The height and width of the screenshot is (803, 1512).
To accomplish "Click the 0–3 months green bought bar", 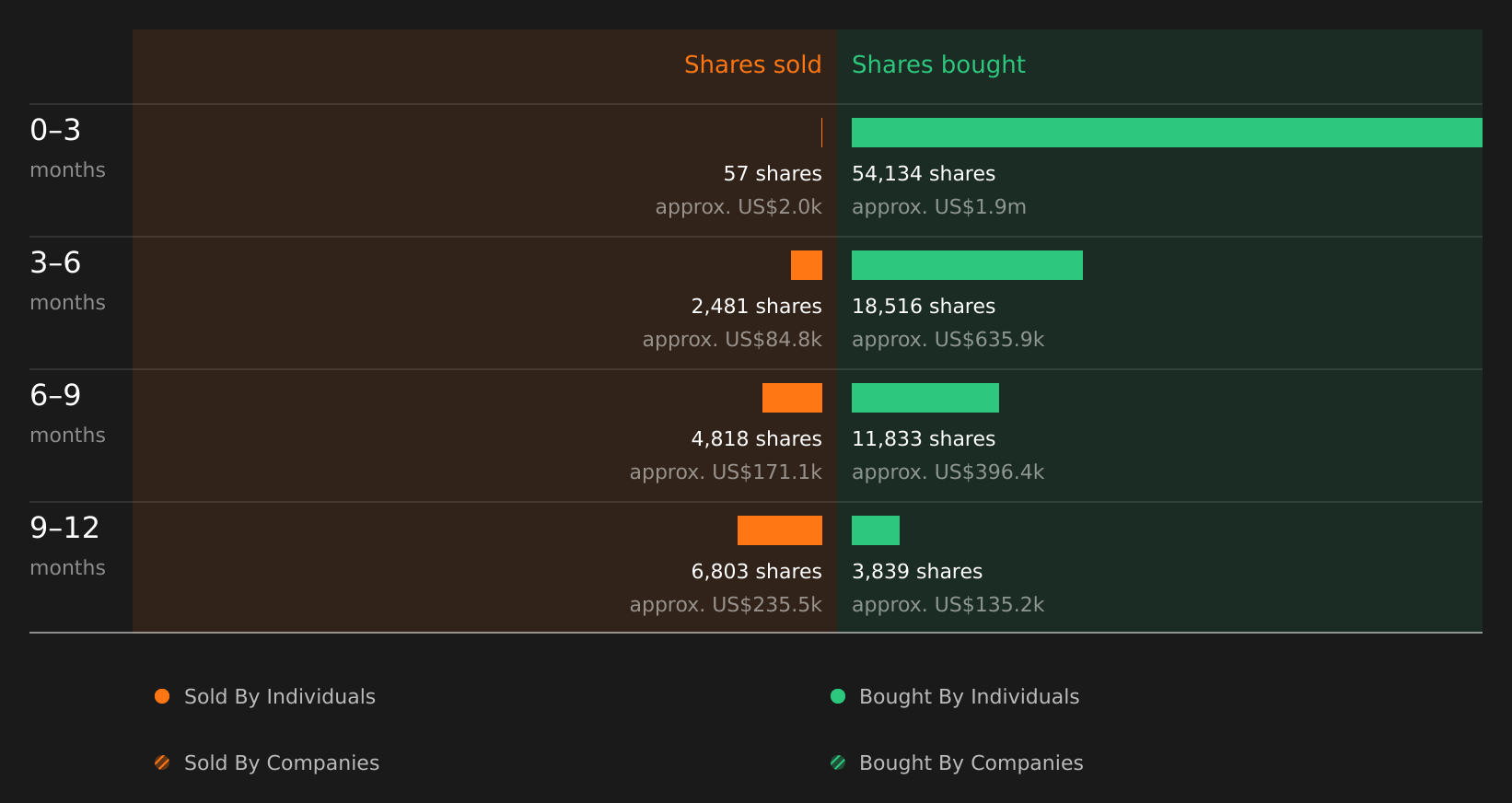I will (x=1167, y=133).
